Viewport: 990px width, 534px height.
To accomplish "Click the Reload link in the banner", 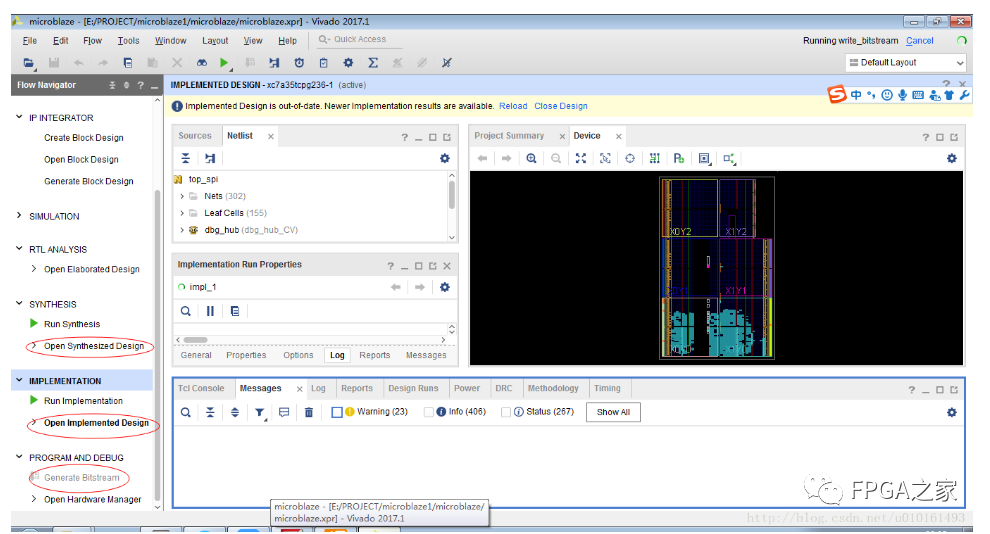I will [513, 106].
